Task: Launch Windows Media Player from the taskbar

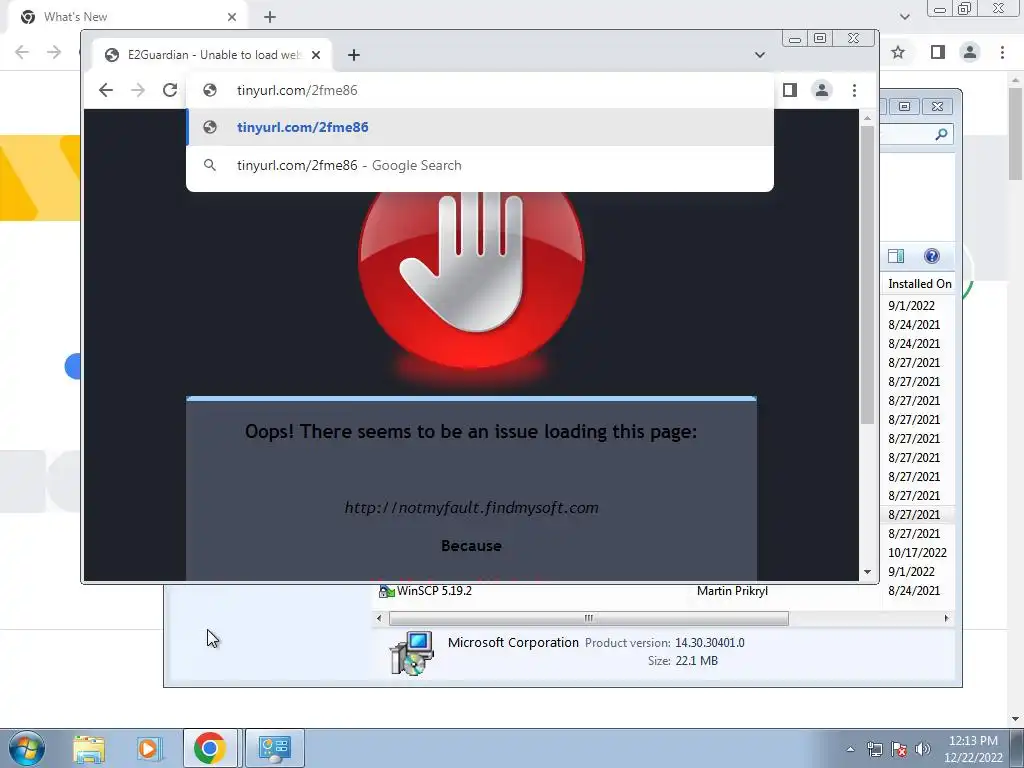Action: [x=148, y=748]
